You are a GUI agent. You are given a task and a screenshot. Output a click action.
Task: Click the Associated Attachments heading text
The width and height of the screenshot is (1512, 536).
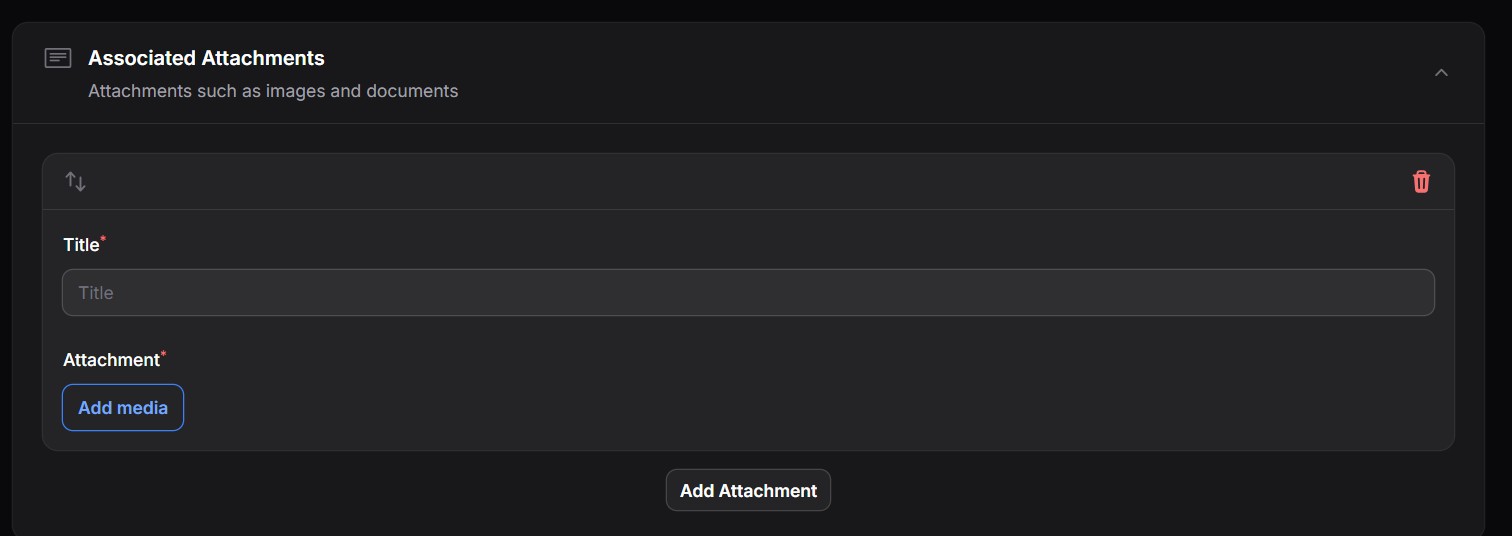[206, 58]
